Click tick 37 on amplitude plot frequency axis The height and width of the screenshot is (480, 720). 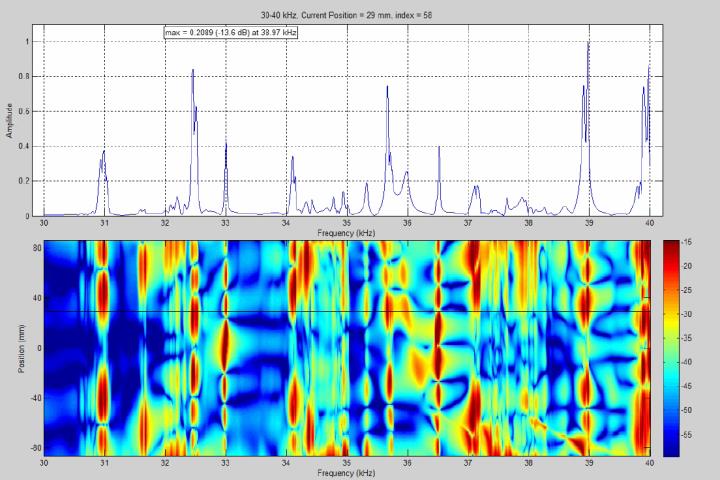click(x=468, y=223)
